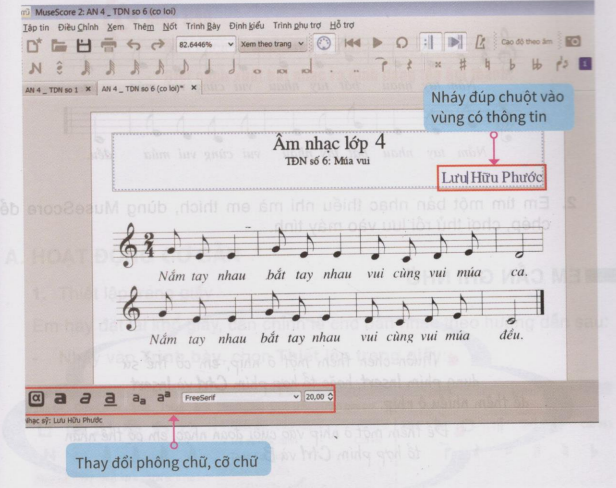Open the zoom percentage dropdown
The height and width of the screenshot is (488, 616).
click(x=206, y=45)
